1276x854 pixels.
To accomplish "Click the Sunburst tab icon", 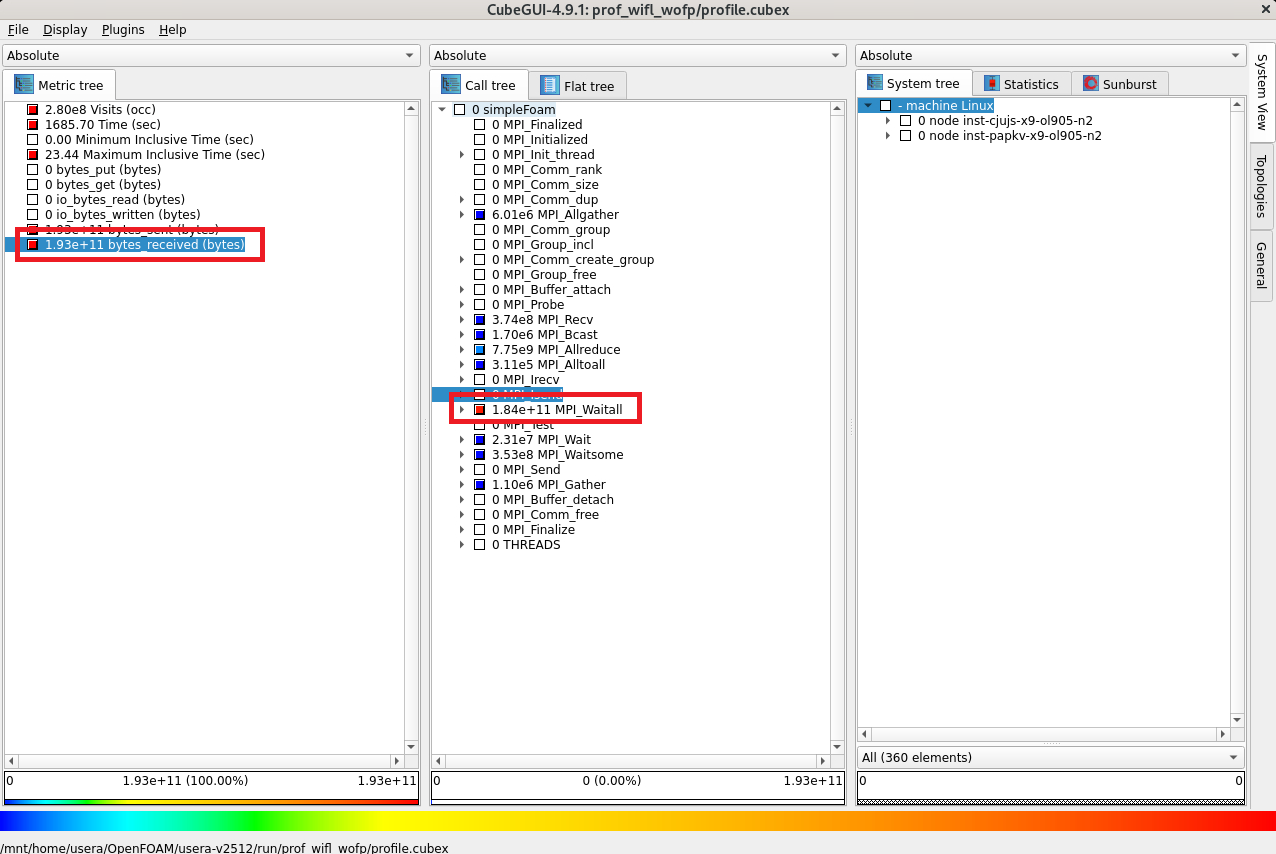I will tap(1090, 84).
